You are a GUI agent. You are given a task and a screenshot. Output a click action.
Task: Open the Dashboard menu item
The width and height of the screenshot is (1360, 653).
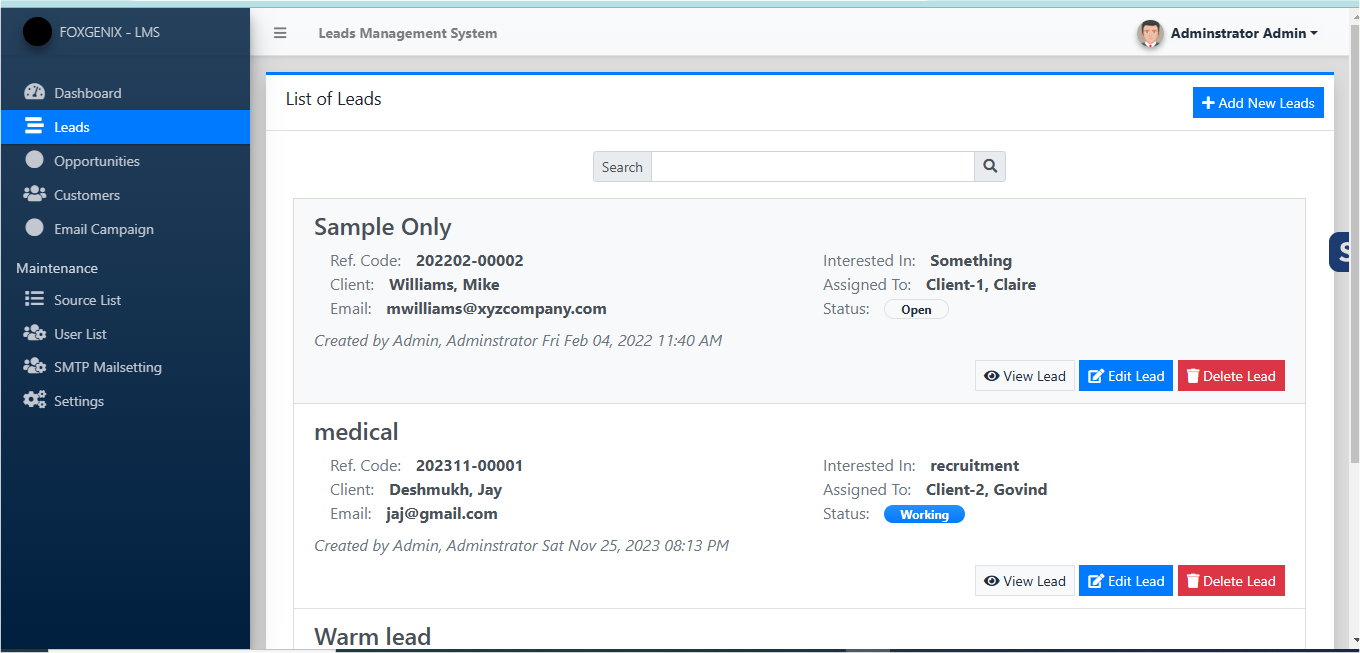[125, 93]
